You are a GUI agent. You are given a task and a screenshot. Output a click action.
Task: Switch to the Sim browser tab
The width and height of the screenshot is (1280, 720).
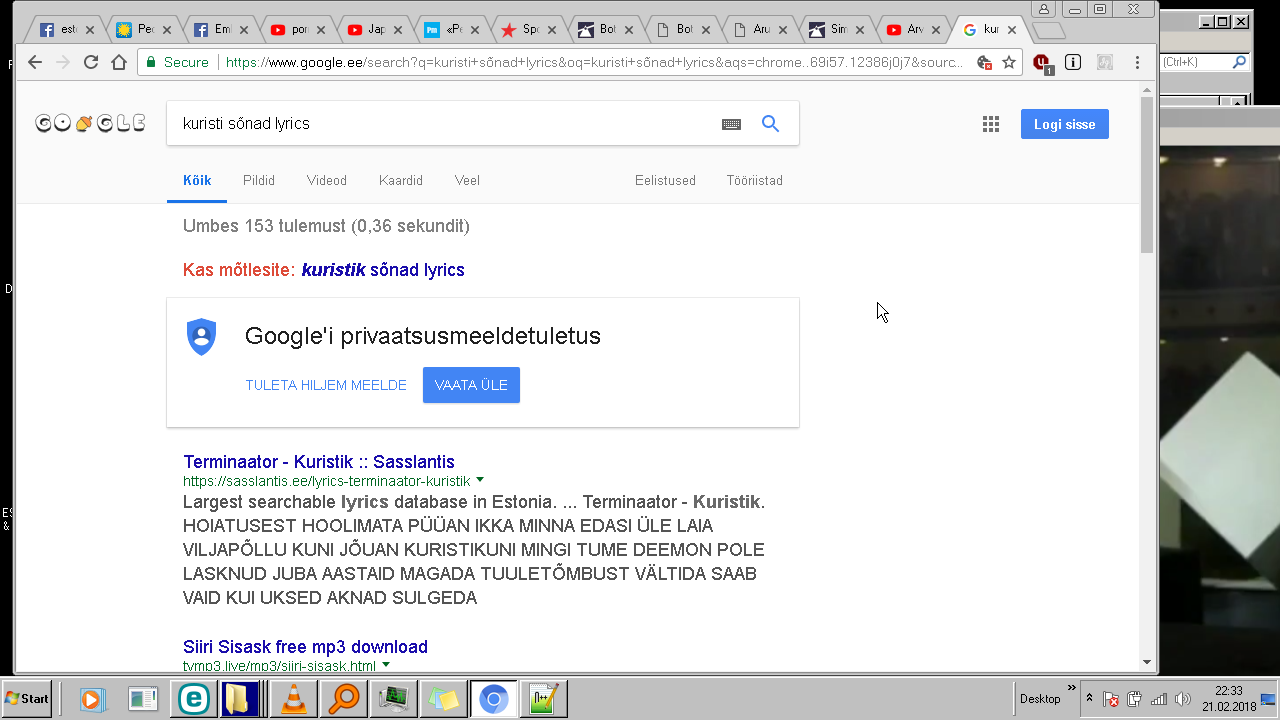835,30
